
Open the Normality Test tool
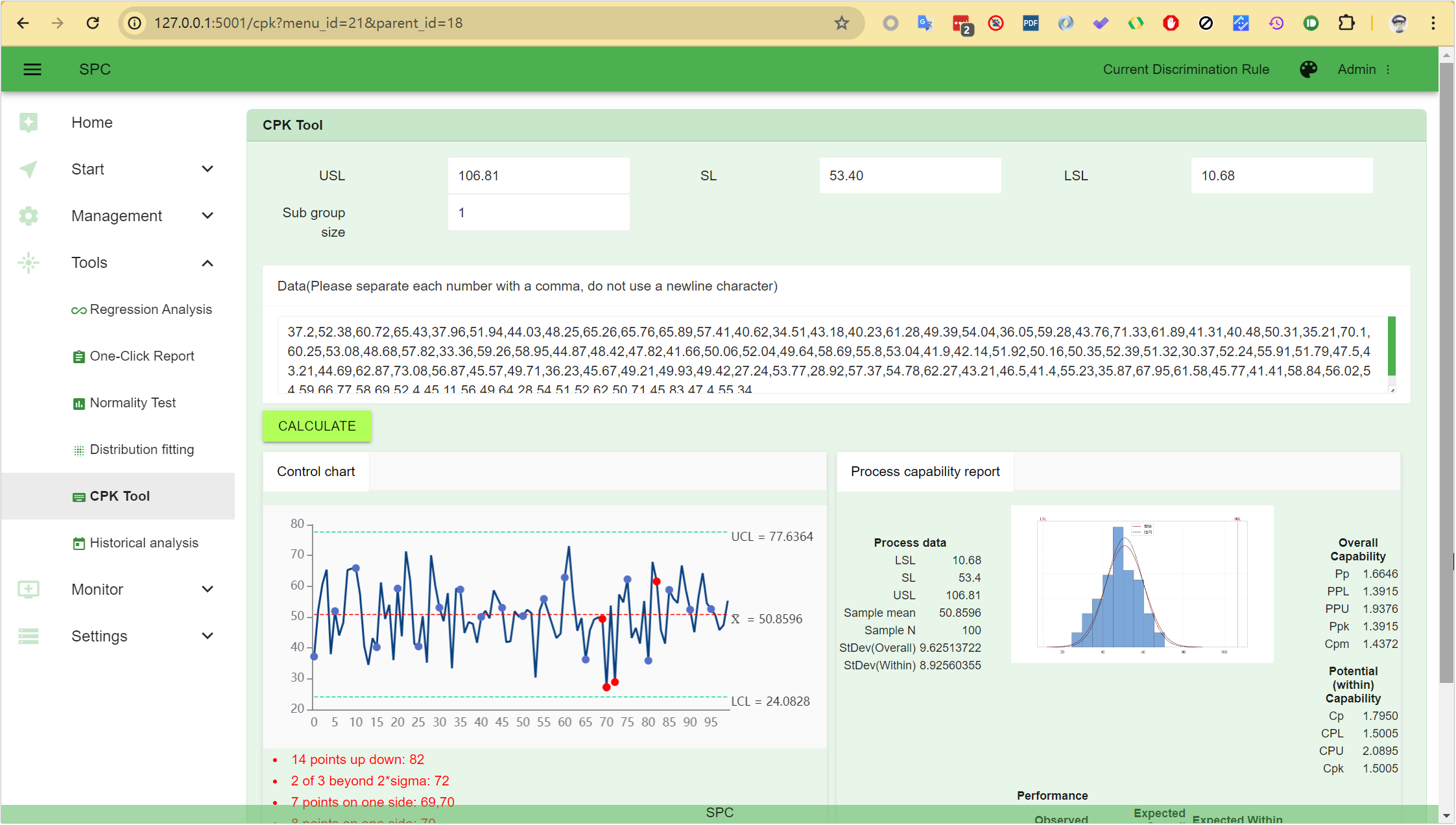pos(132,402)
